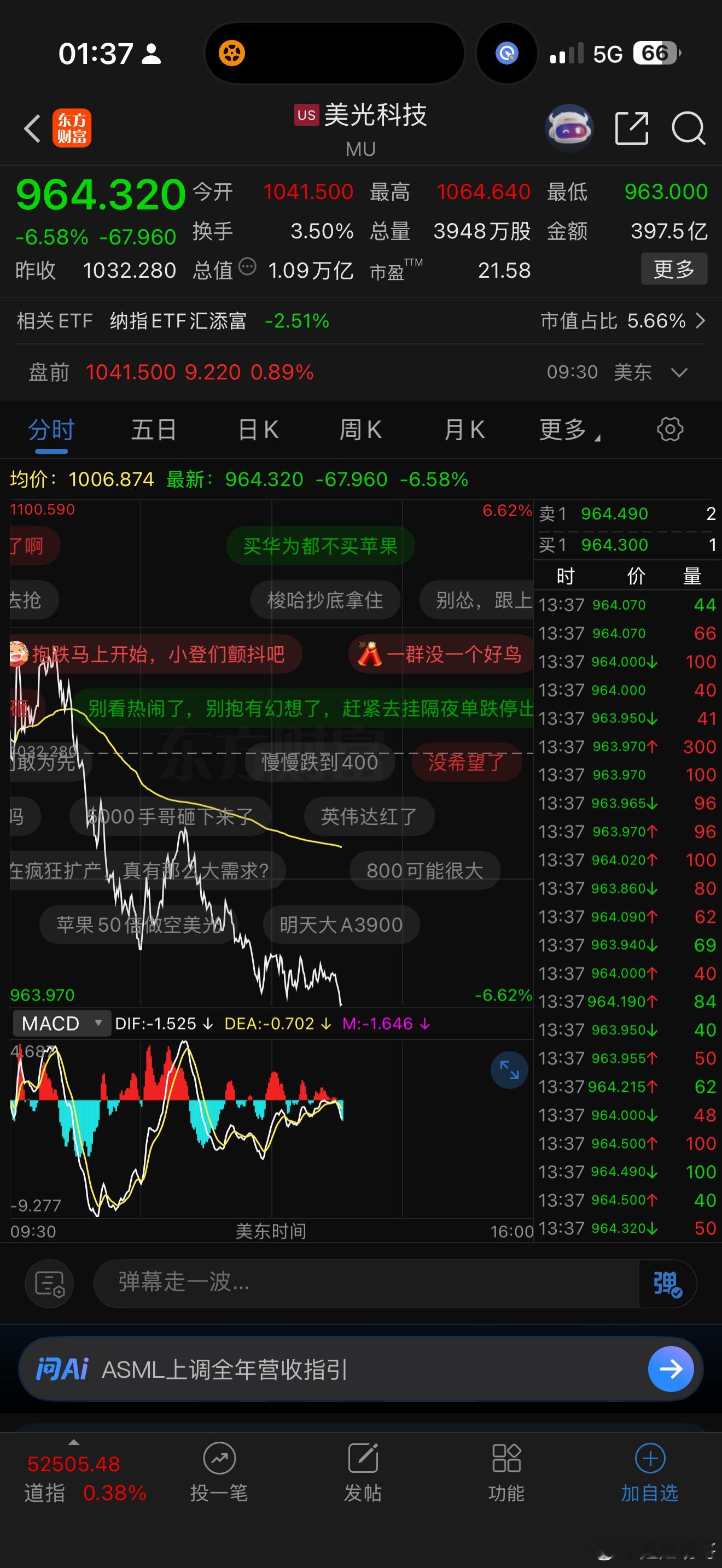Tap the blue screen recording indicator

tap(506, 53)
